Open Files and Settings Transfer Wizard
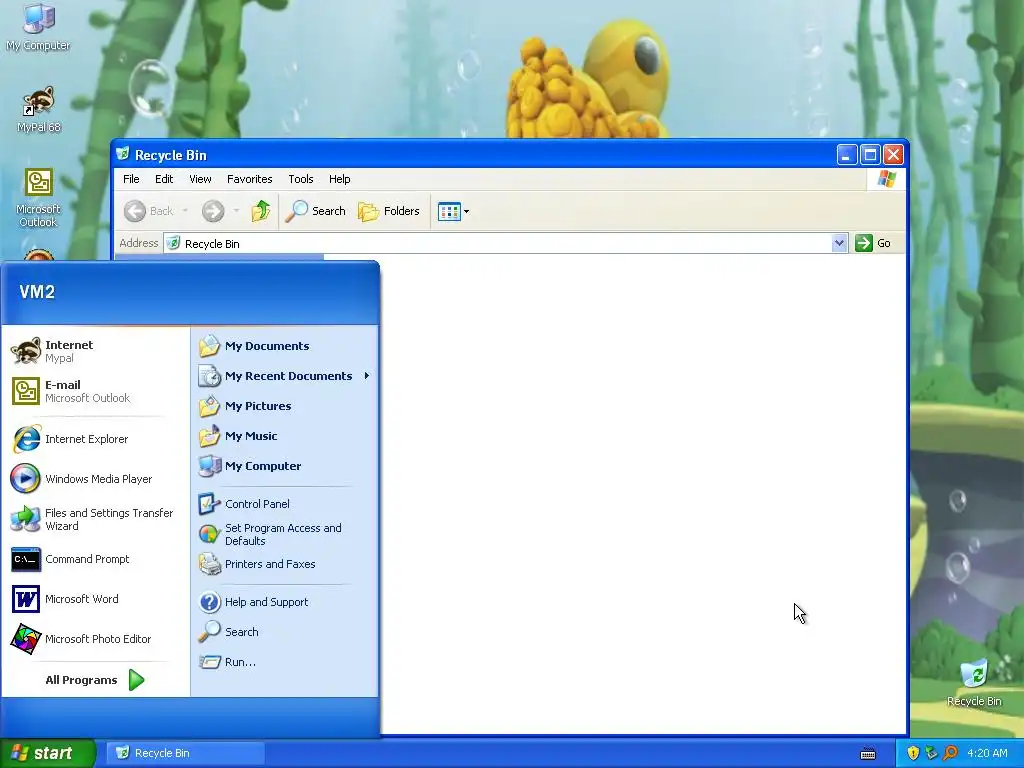 tap(95, 519)
